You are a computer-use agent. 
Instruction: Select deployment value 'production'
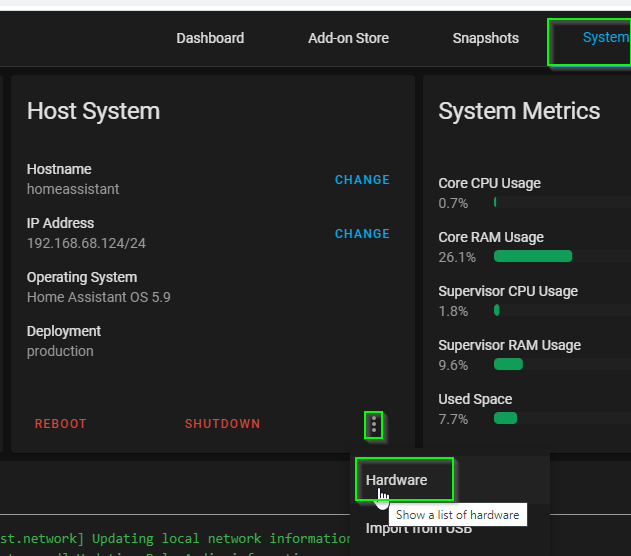point(60,351)
